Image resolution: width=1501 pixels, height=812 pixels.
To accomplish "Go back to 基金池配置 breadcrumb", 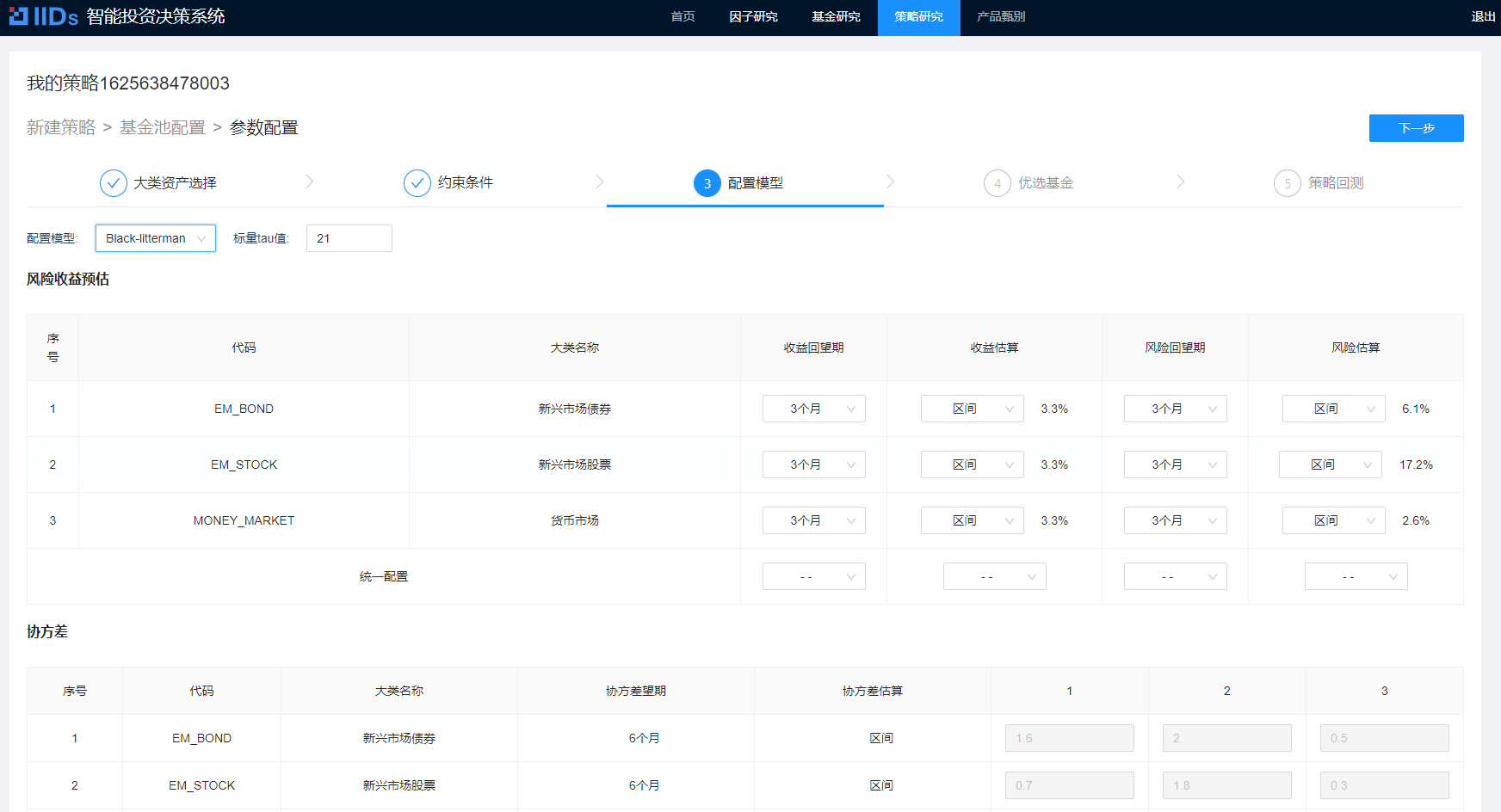I will pyautogui.click(x=163, y=127).
